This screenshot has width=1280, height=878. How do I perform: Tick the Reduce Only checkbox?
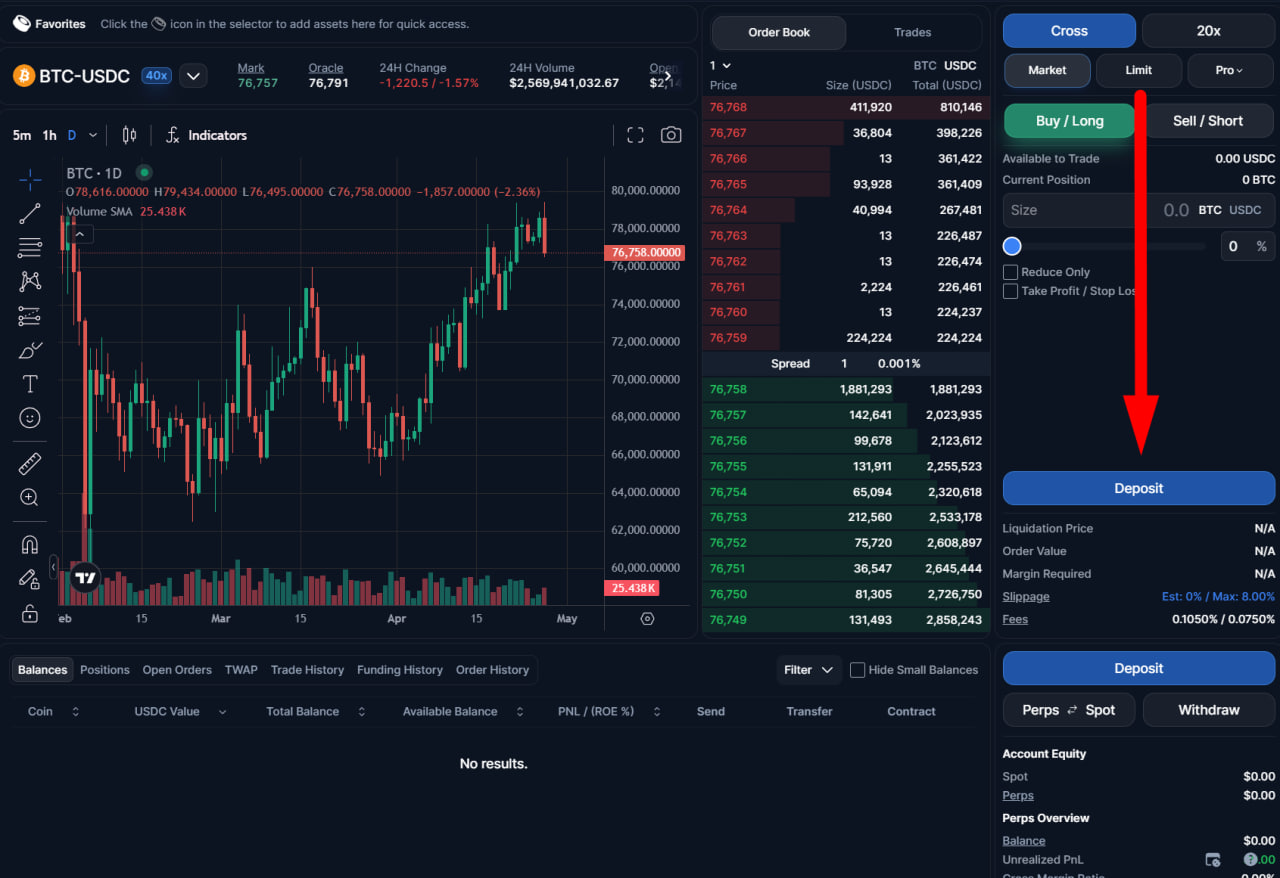[x=1011, y=272]
